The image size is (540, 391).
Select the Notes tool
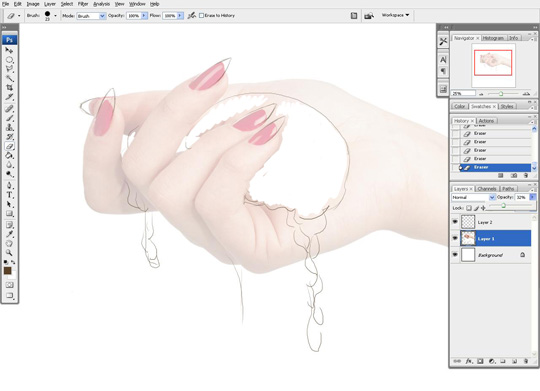9,225
